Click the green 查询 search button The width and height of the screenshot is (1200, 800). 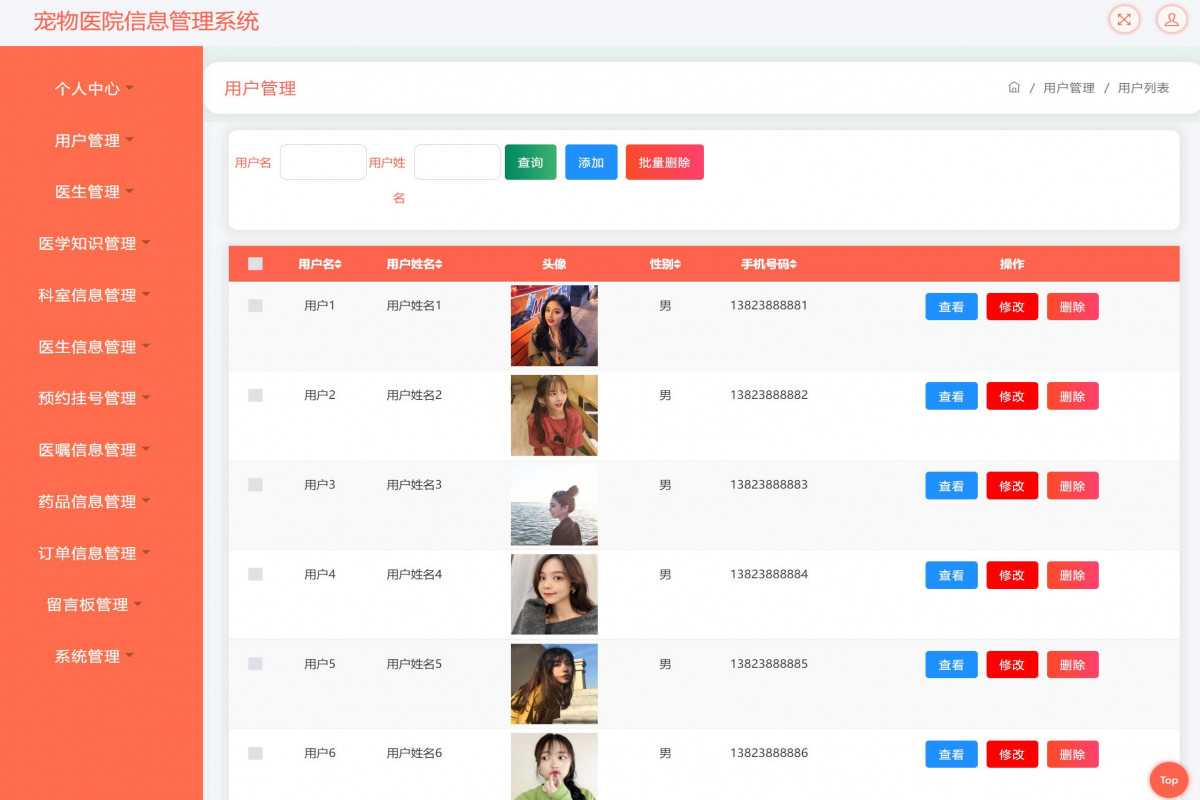pyautogui.click(x=530, y=163)
